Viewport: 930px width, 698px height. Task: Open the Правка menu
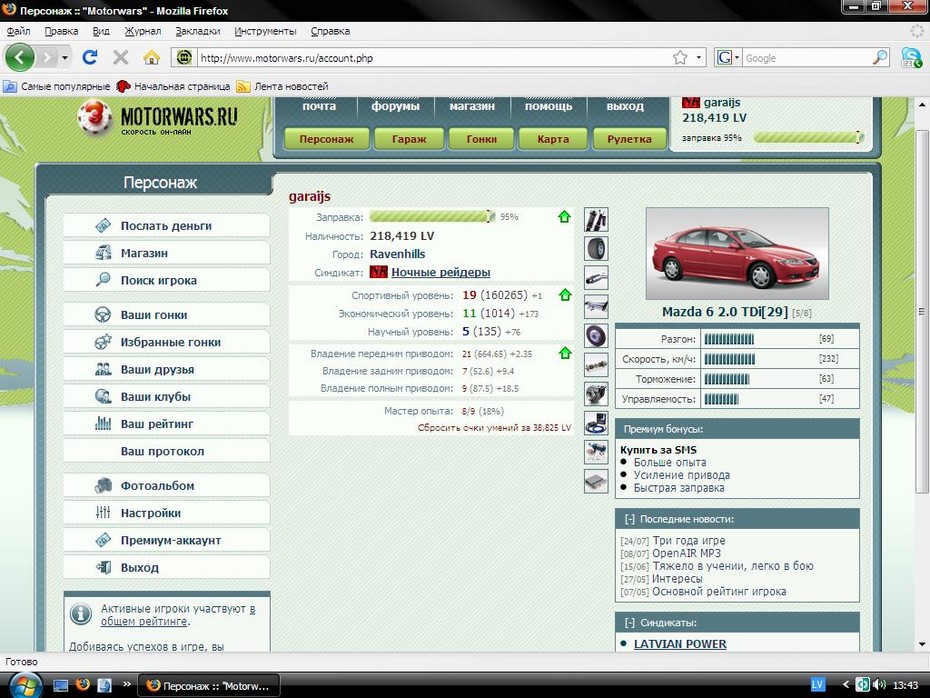[x=61, y=31]
